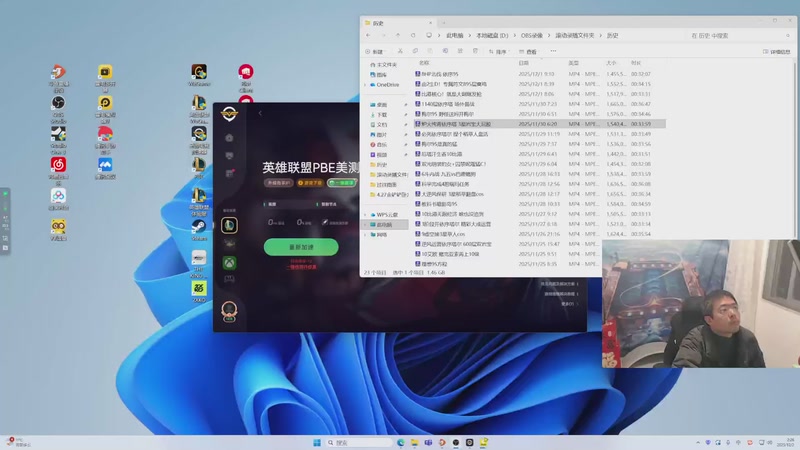Click the red 一键修复 link under the green button
The height and width of the screenshot is (450, 800).
pyautogui.click(x=301, y=267)
